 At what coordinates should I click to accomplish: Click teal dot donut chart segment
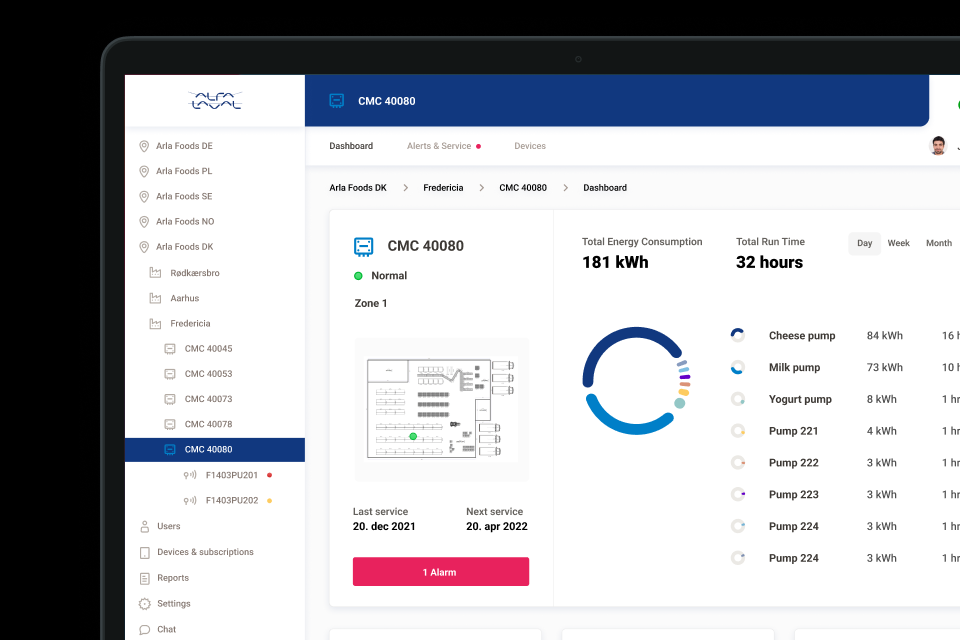coord(680,403)
